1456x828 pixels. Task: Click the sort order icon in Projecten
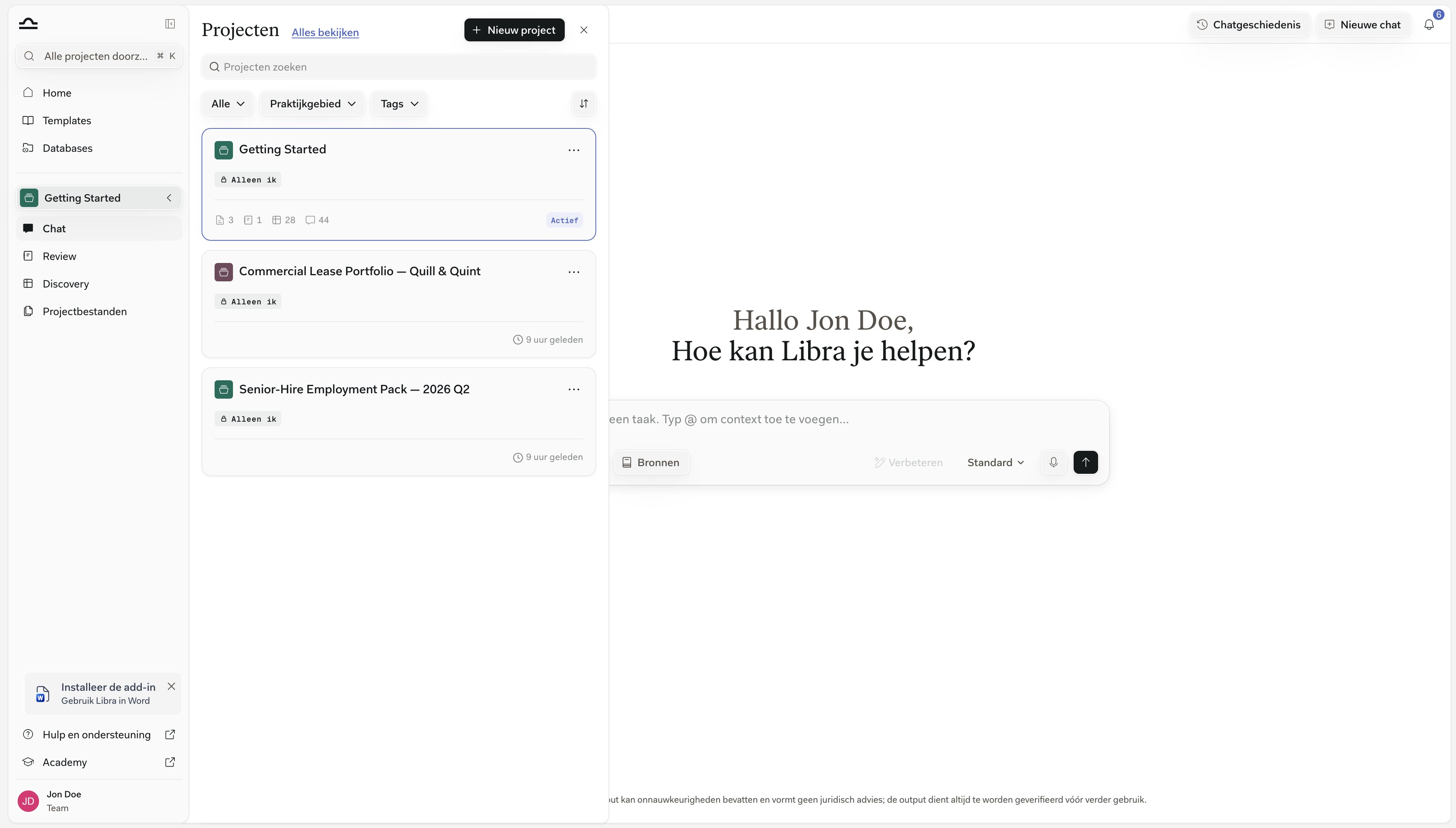point(584,103)
